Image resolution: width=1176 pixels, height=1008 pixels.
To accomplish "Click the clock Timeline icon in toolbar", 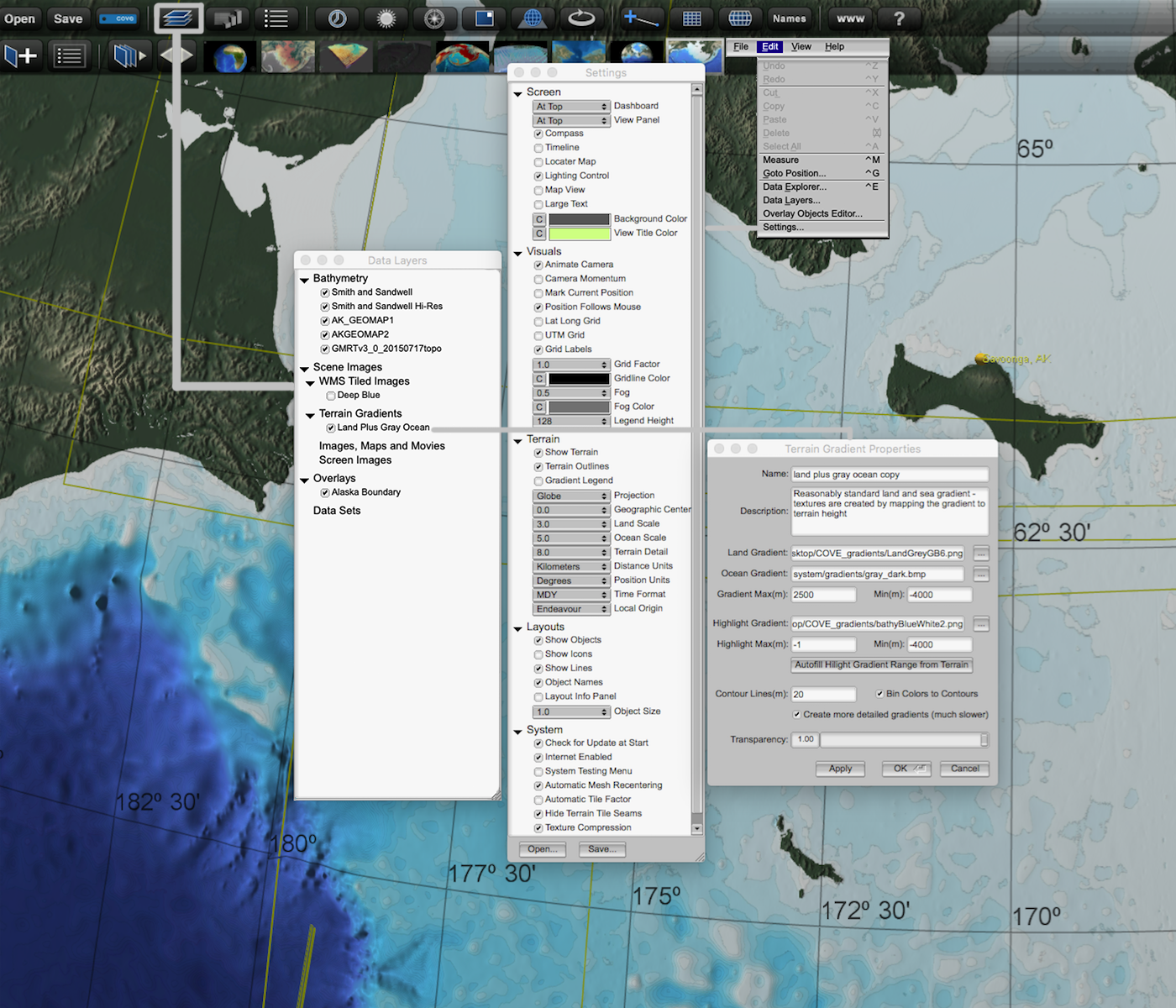I will (338, 18).
